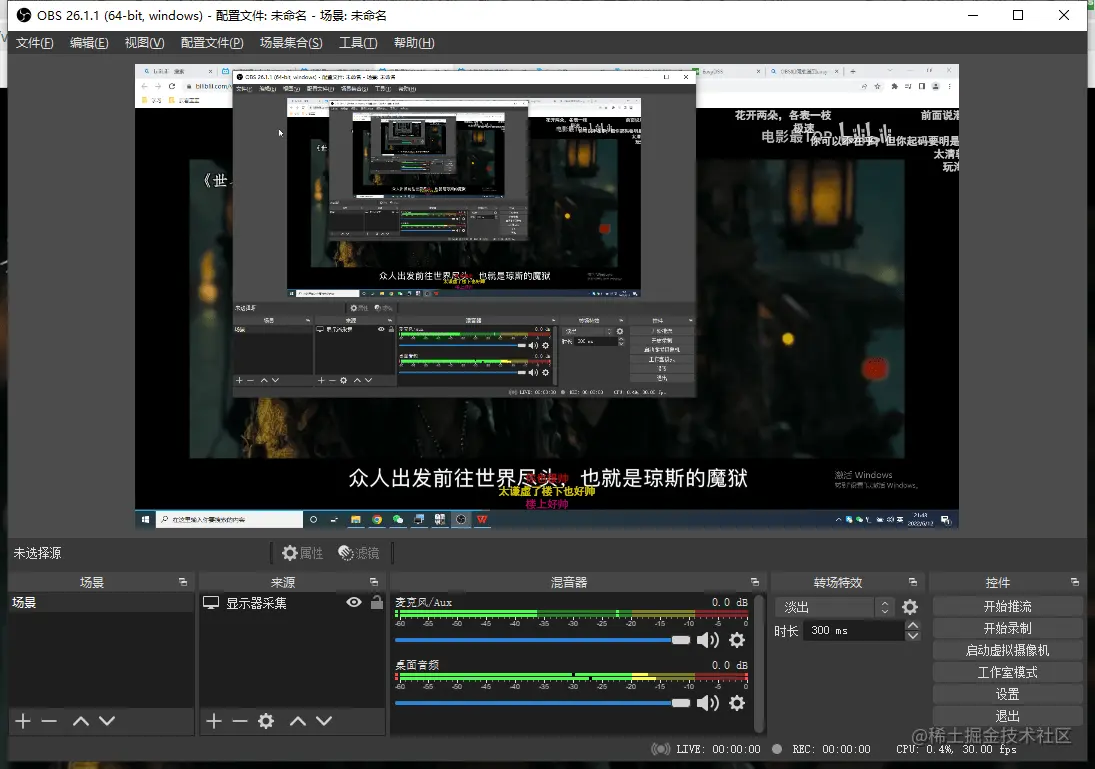Open the 编辑(E) menu
Viewport: 1095px width, 769px height.
[89, 43]
